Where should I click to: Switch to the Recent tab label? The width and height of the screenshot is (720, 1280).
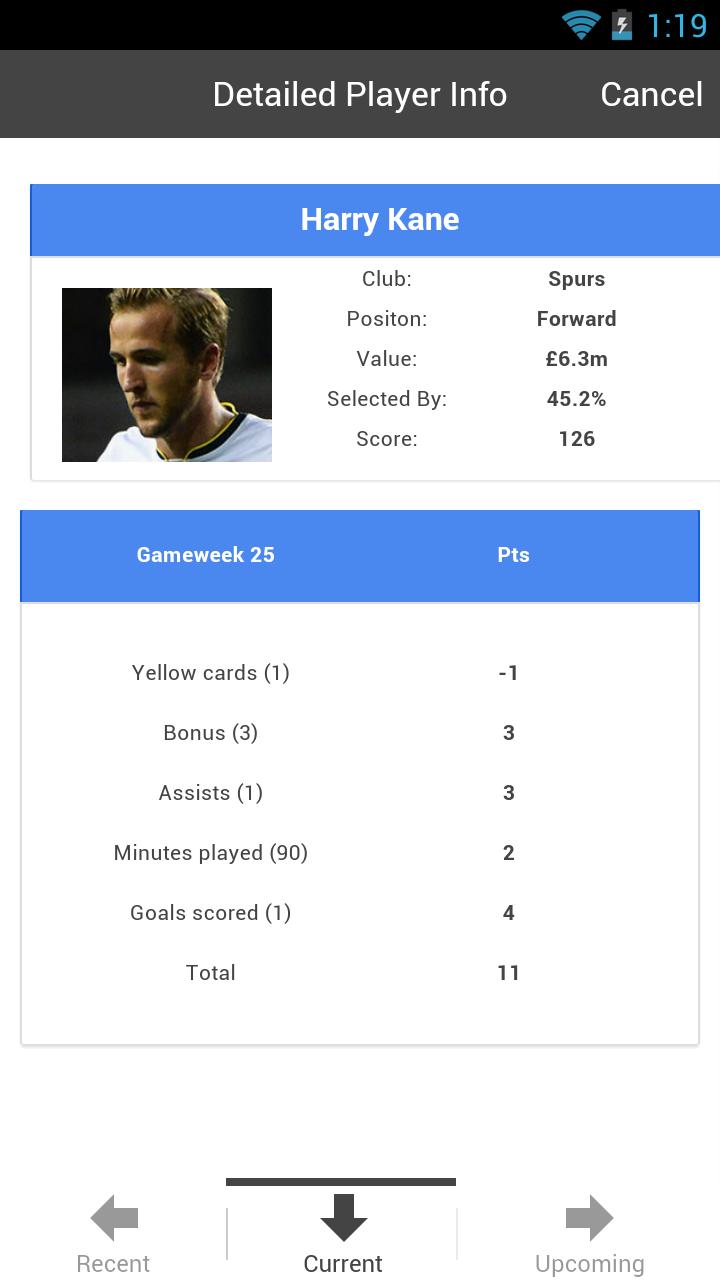(x=113, y=1264)
